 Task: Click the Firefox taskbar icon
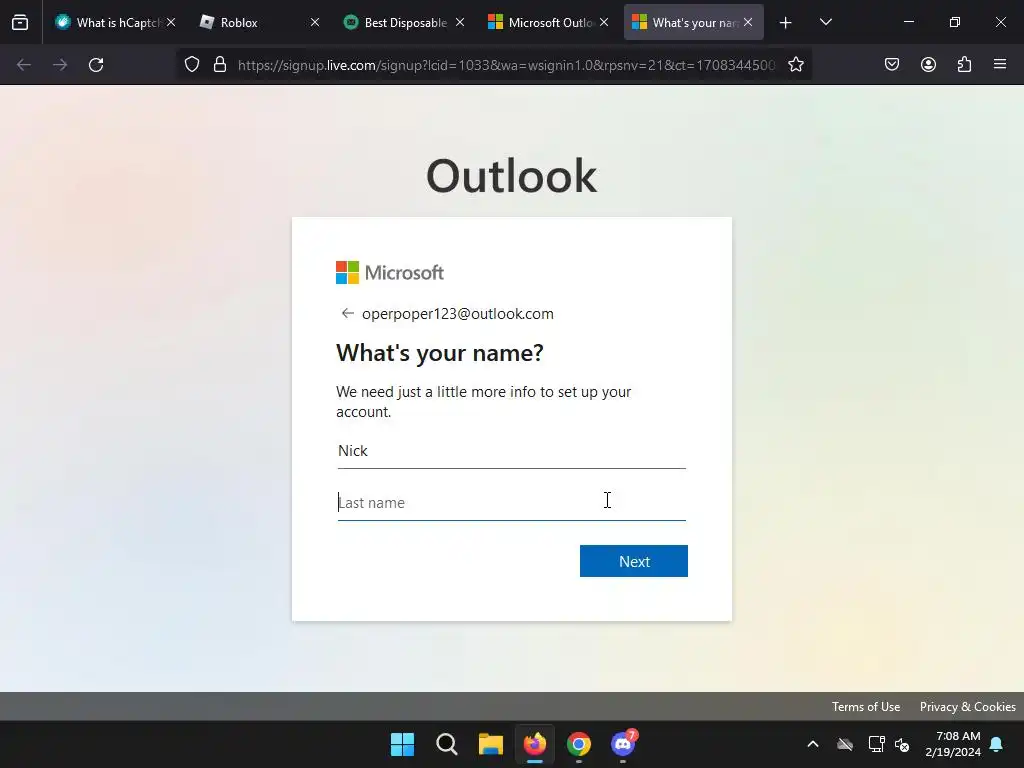click(x=535, y=744)
